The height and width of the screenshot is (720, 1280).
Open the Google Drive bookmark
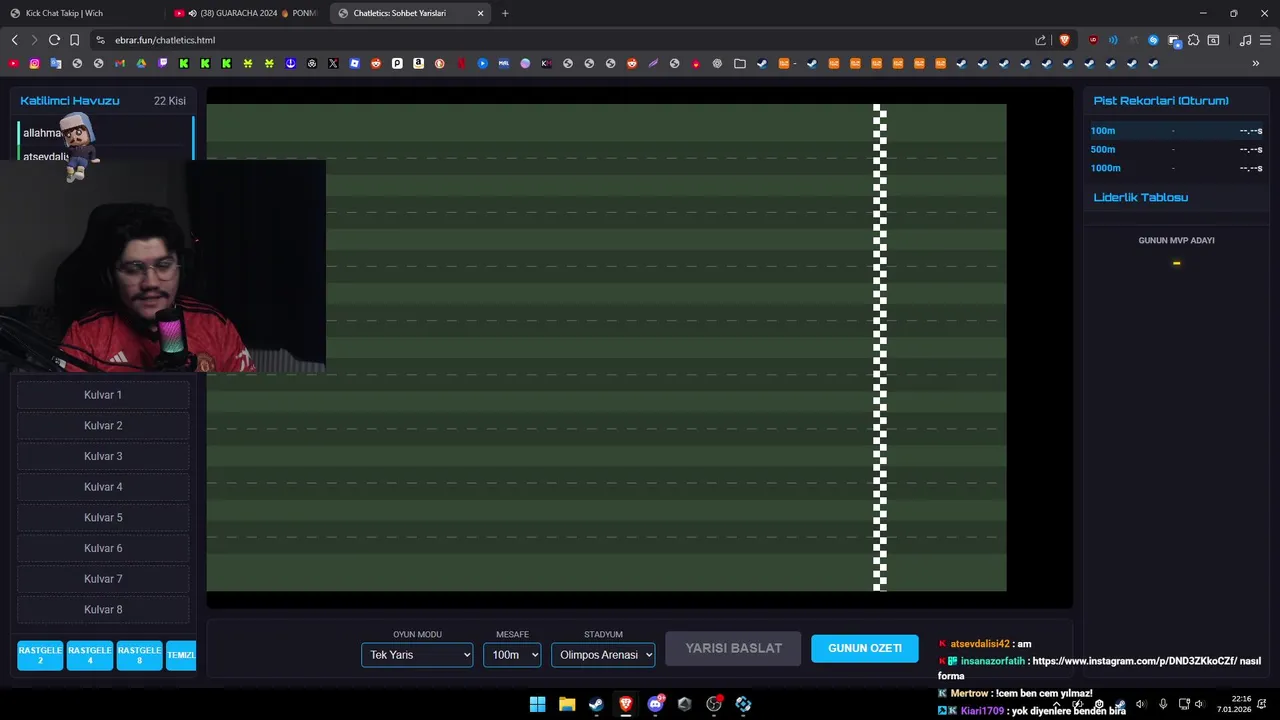141,63
